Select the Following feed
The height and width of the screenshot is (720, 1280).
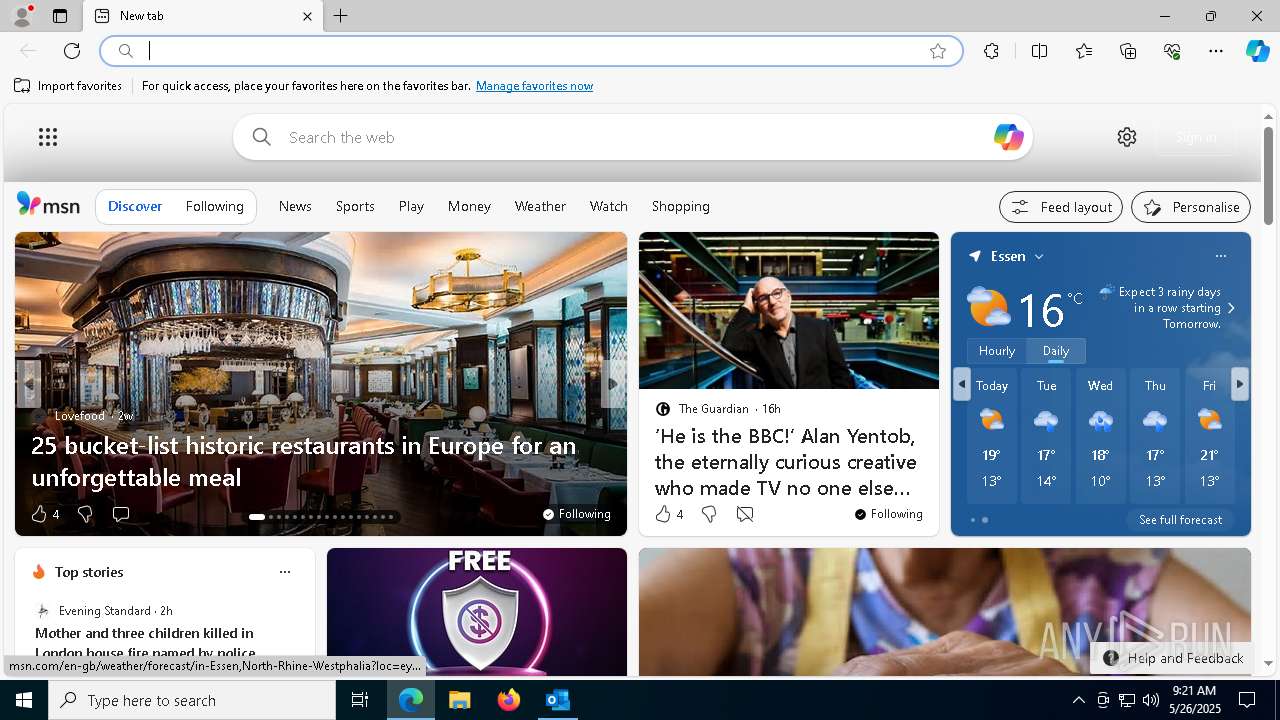215,206
